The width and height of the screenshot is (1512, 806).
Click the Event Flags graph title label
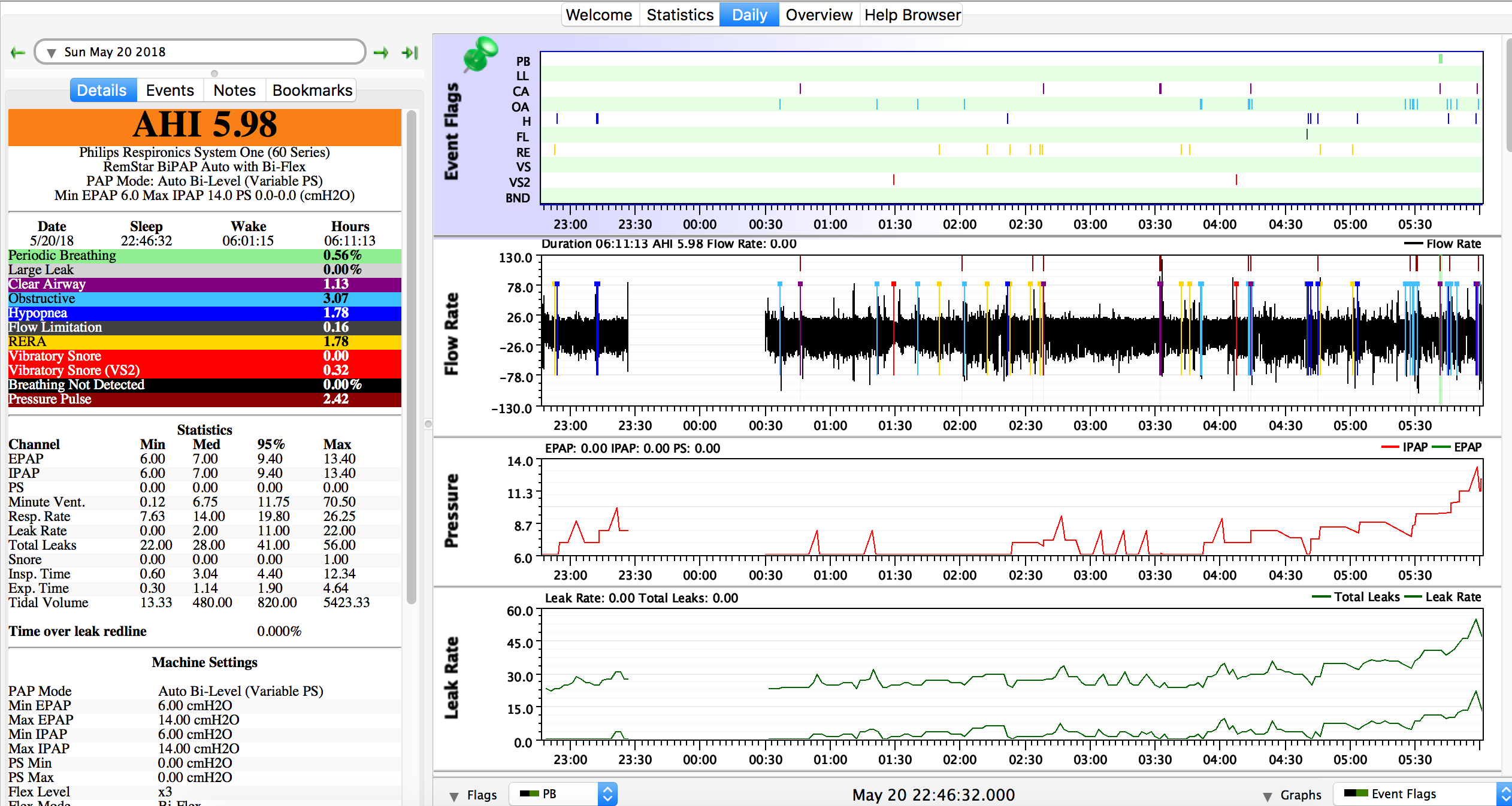point(451,131)
